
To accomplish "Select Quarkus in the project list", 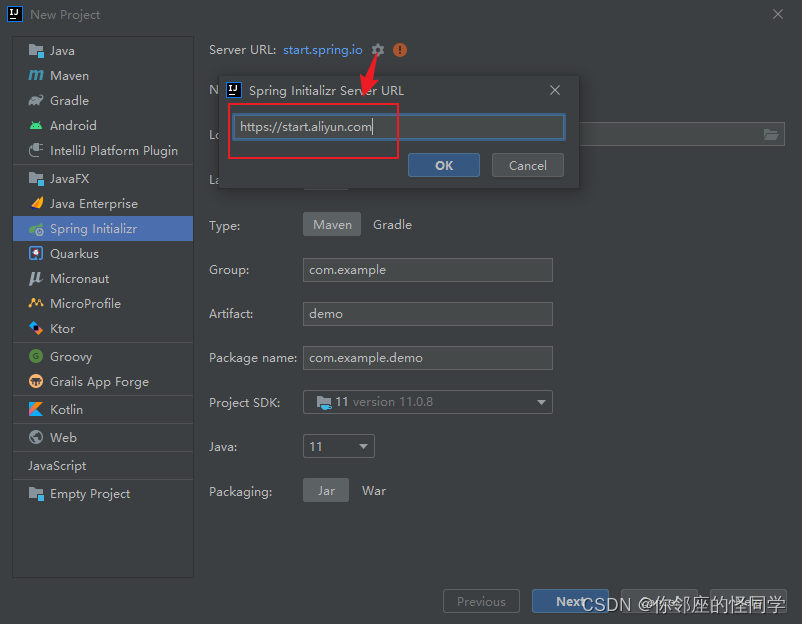I will click(x=103, y=254).
